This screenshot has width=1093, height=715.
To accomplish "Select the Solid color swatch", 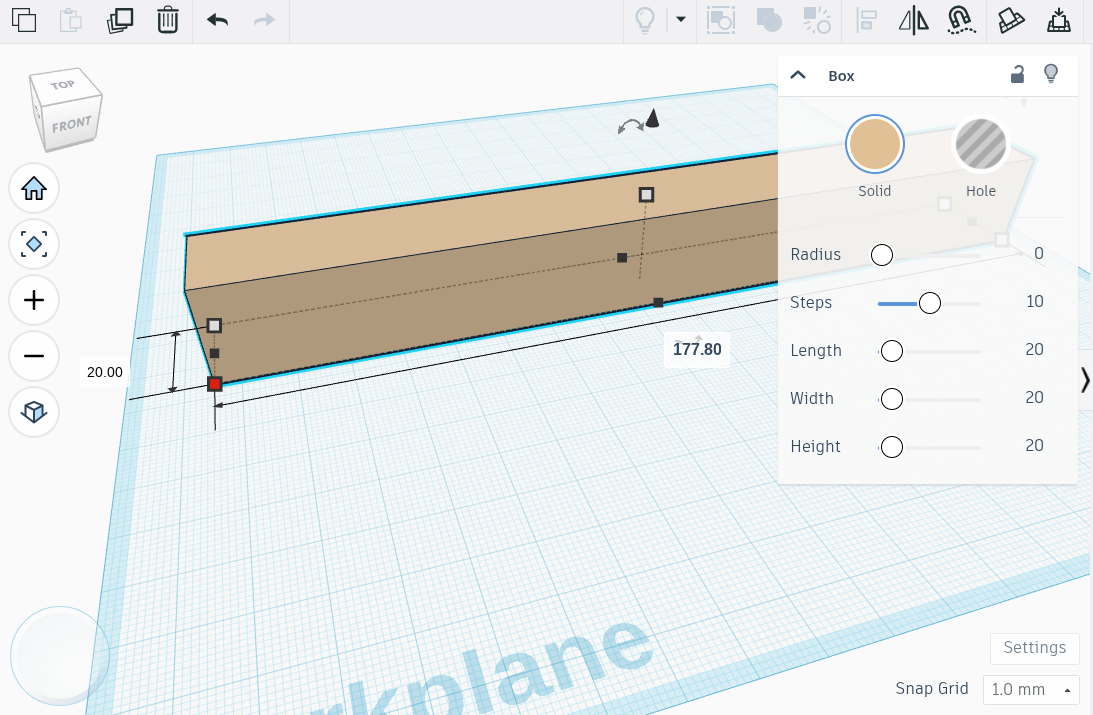I will click(875, 144).
